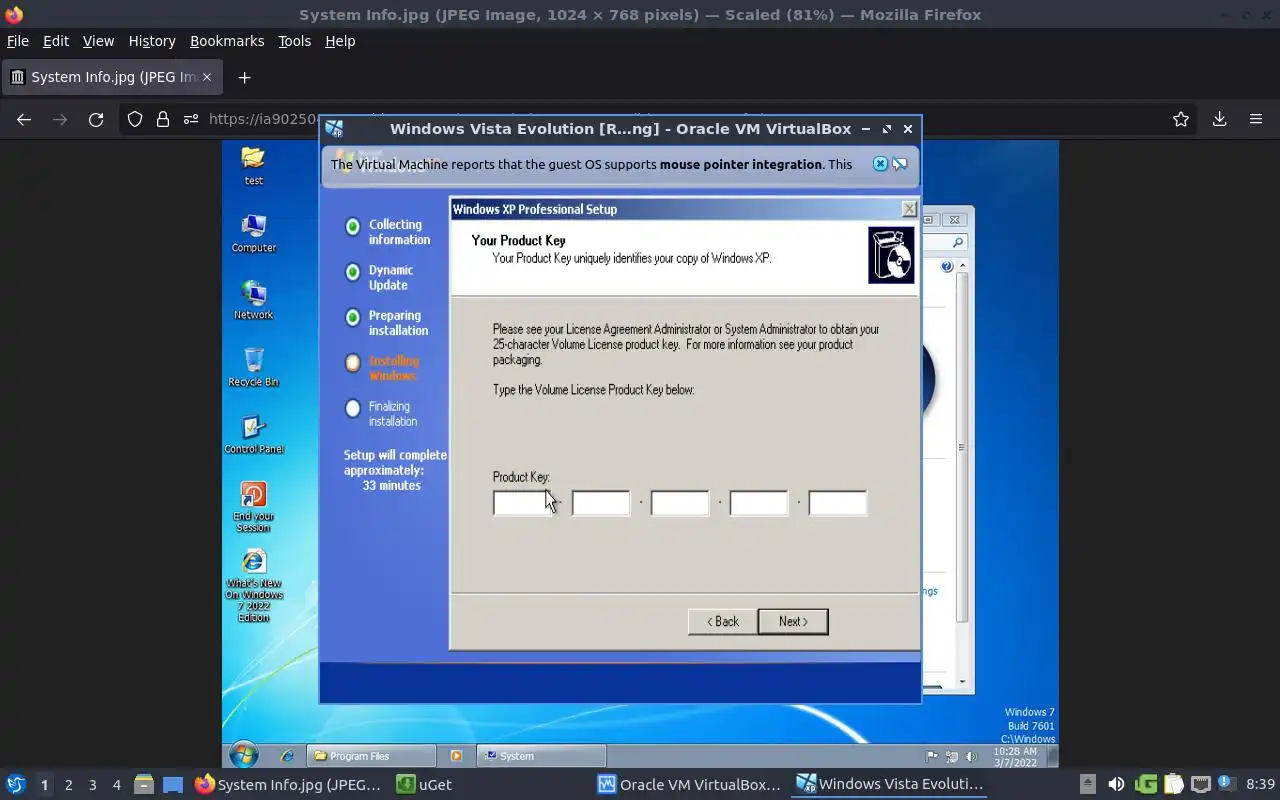This screenshot has height=800, width=1280.
Task: Click the VirtualBox window title icon
Action: click(x=334, y=129)
